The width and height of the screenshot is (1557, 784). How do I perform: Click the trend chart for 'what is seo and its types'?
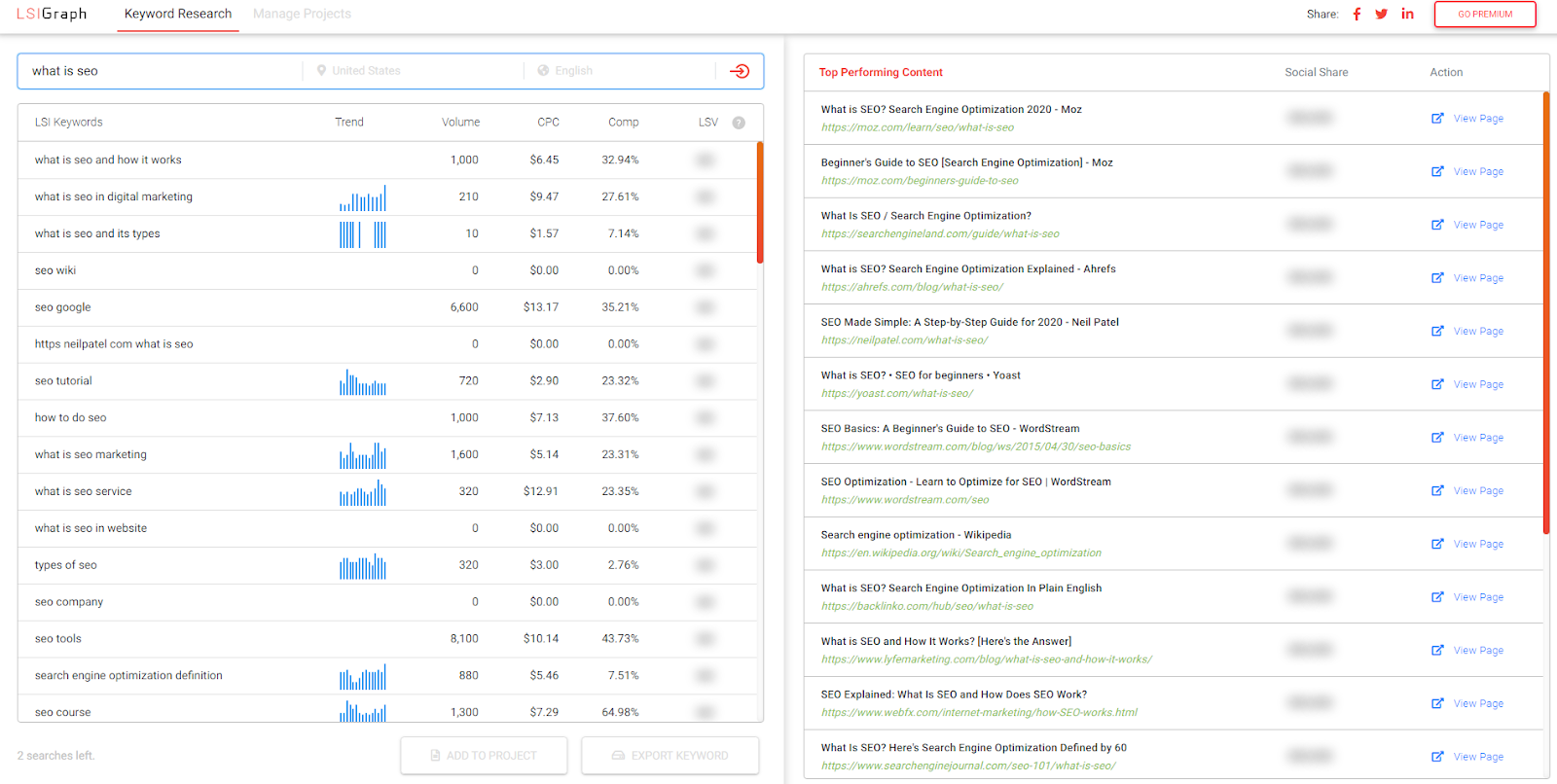coord(363,234)
